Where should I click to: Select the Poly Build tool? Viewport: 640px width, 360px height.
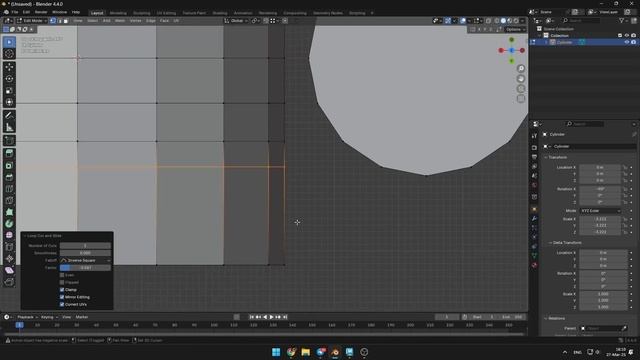click(9, 212)
